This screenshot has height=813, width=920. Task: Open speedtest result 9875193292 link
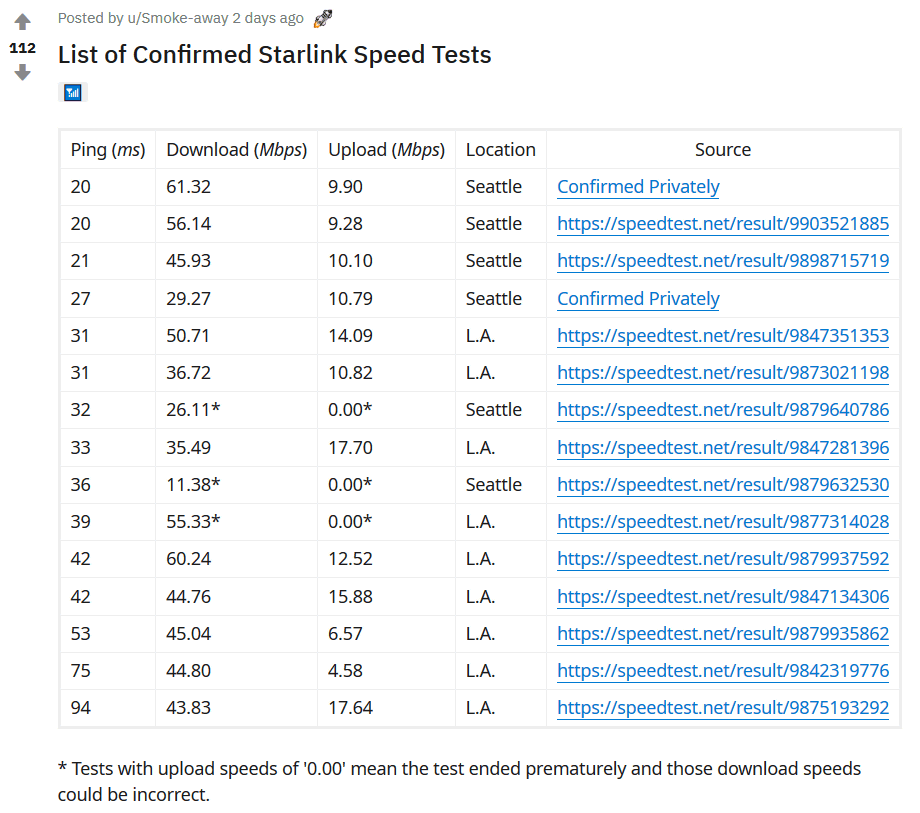point(722,708)
